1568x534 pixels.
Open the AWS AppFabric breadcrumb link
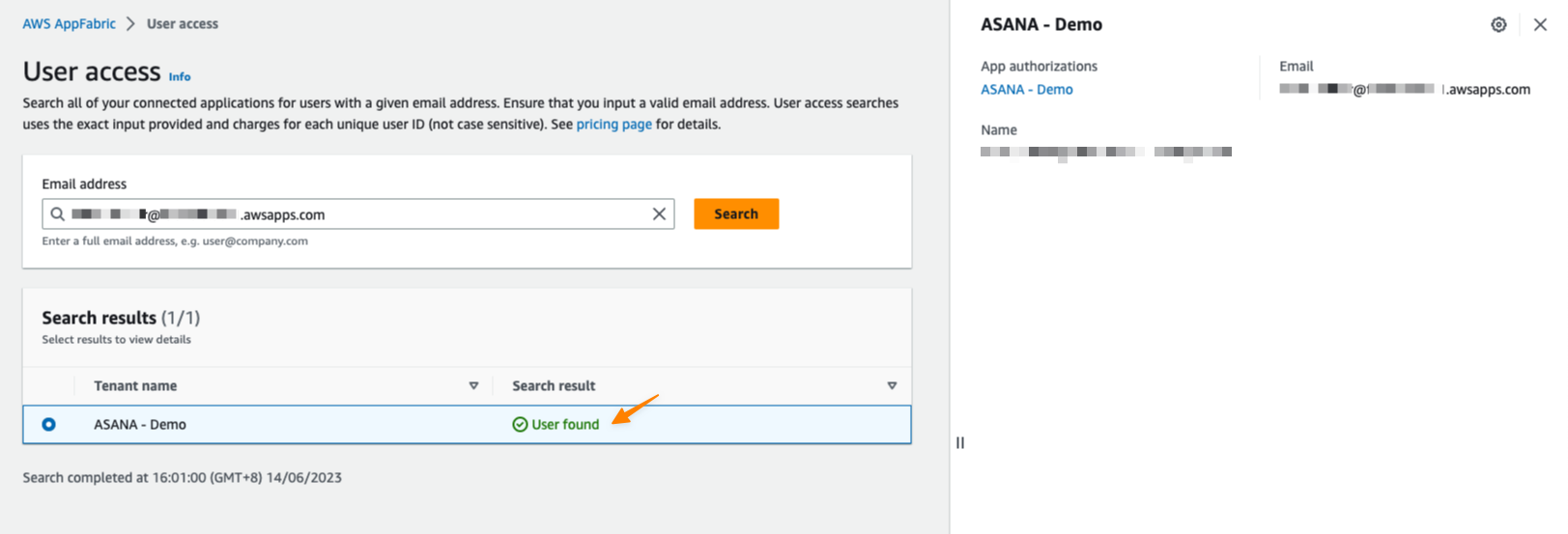click(x=69, y=23)
